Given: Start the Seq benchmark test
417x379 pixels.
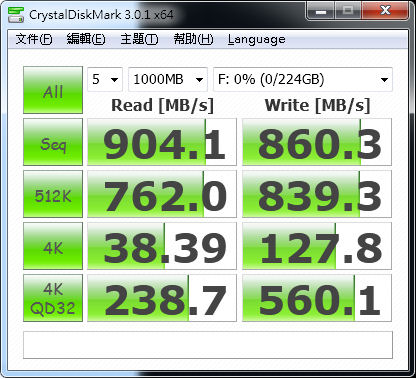Looking at the screenshot, I should pos(53,142).
